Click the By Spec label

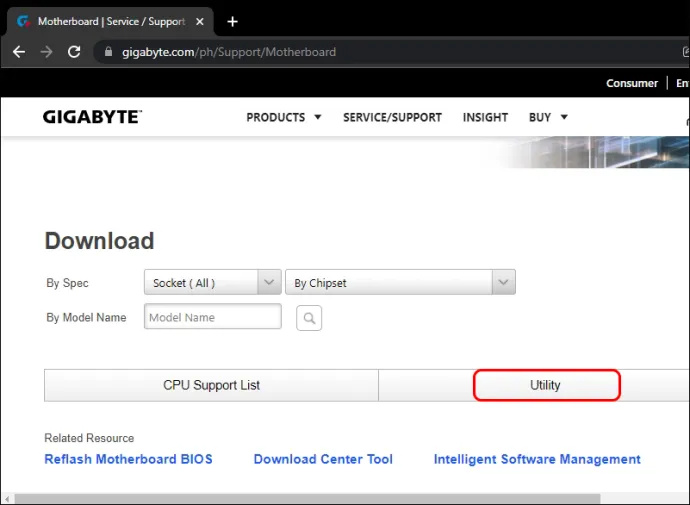67,283
